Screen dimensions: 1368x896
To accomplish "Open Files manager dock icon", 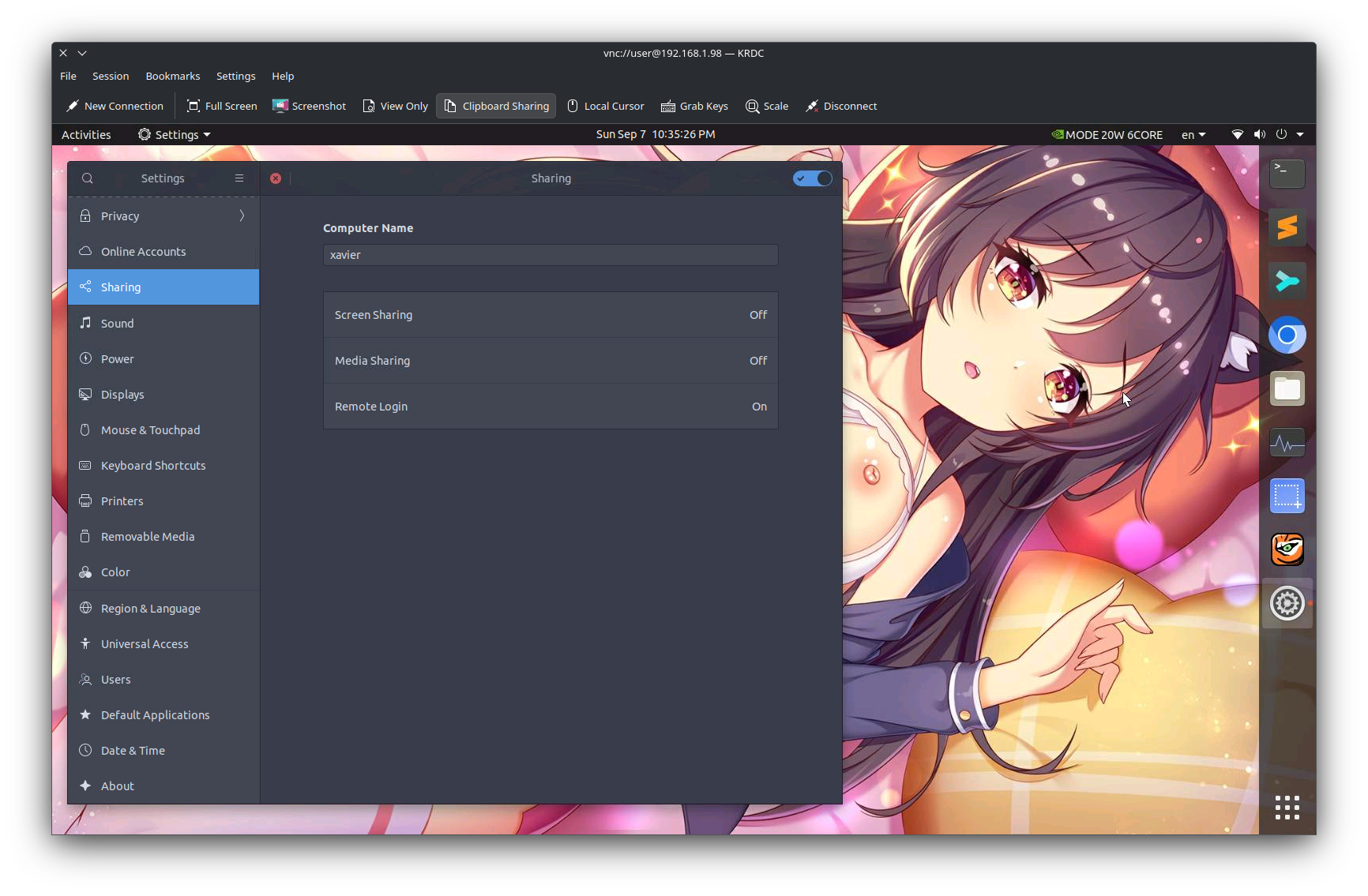I will click(x=1287, y=388).
